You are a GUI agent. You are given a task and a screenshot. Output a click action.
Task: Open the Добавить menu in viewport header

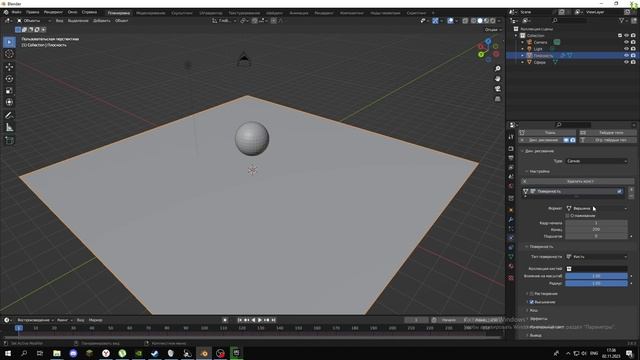[x=102, y=20]
